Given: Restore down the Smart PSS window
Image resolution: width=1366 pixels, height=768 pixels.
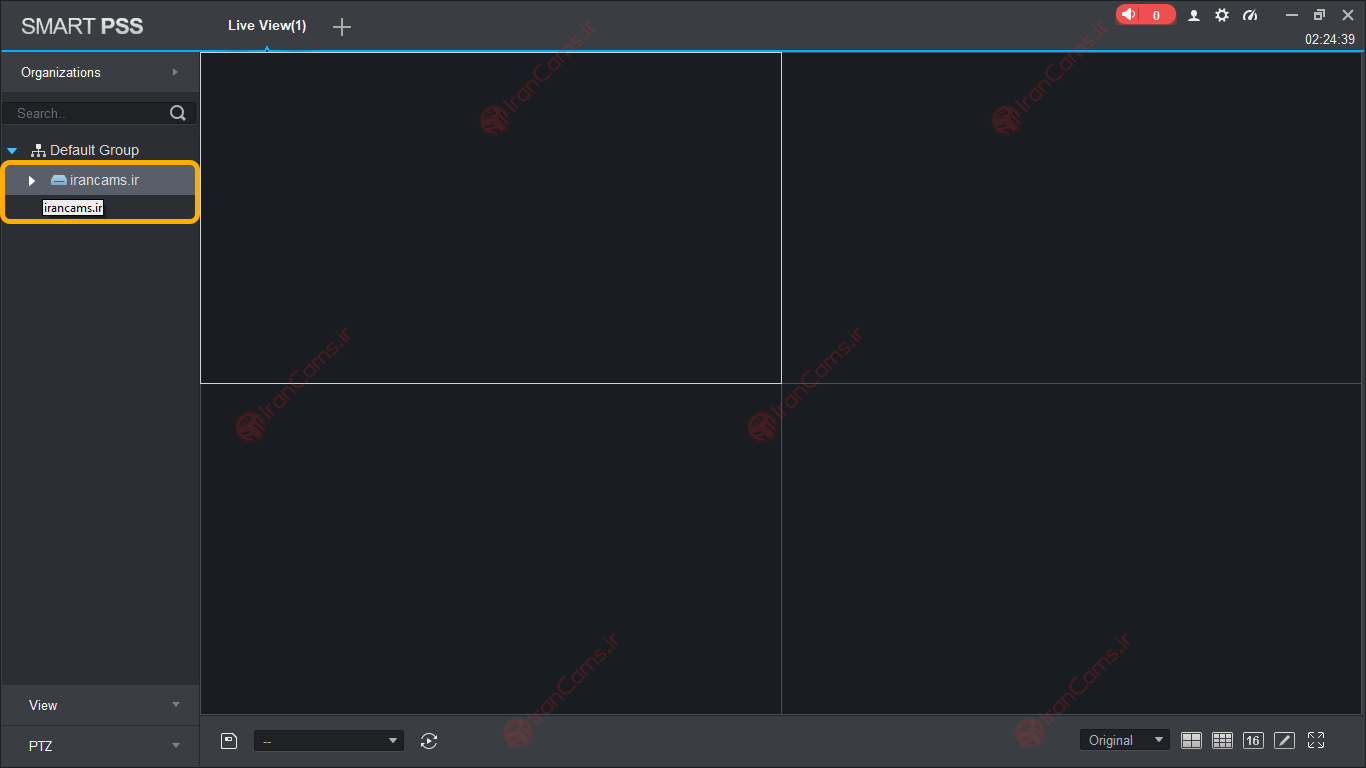Looking at the screenshot, I should point(1319,15).
